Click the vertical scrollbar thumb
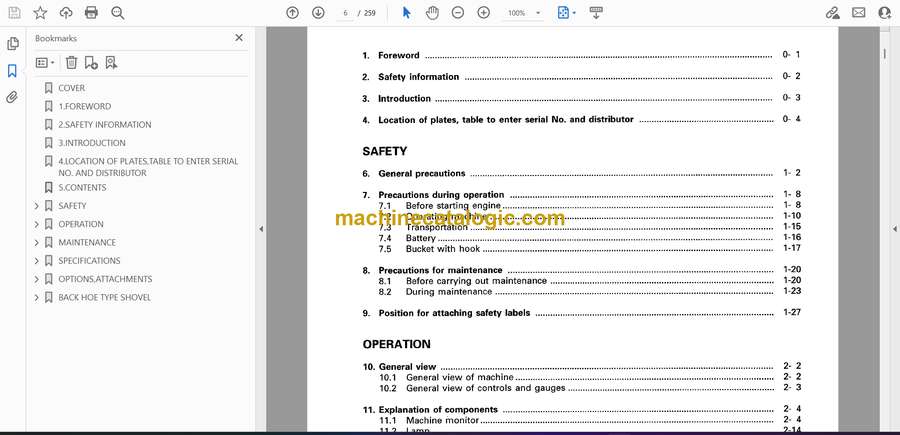The image size is (900, 435). pyautogui.click(x=884, y=54)
